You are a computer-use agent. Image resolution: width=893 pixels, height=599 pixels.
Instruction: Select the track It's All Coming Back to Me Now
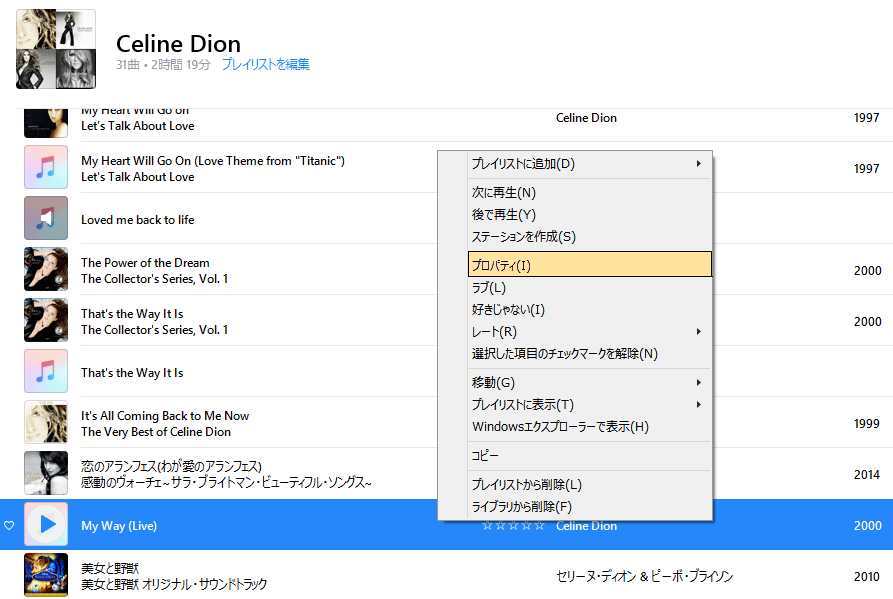click(x=165, y=416)
